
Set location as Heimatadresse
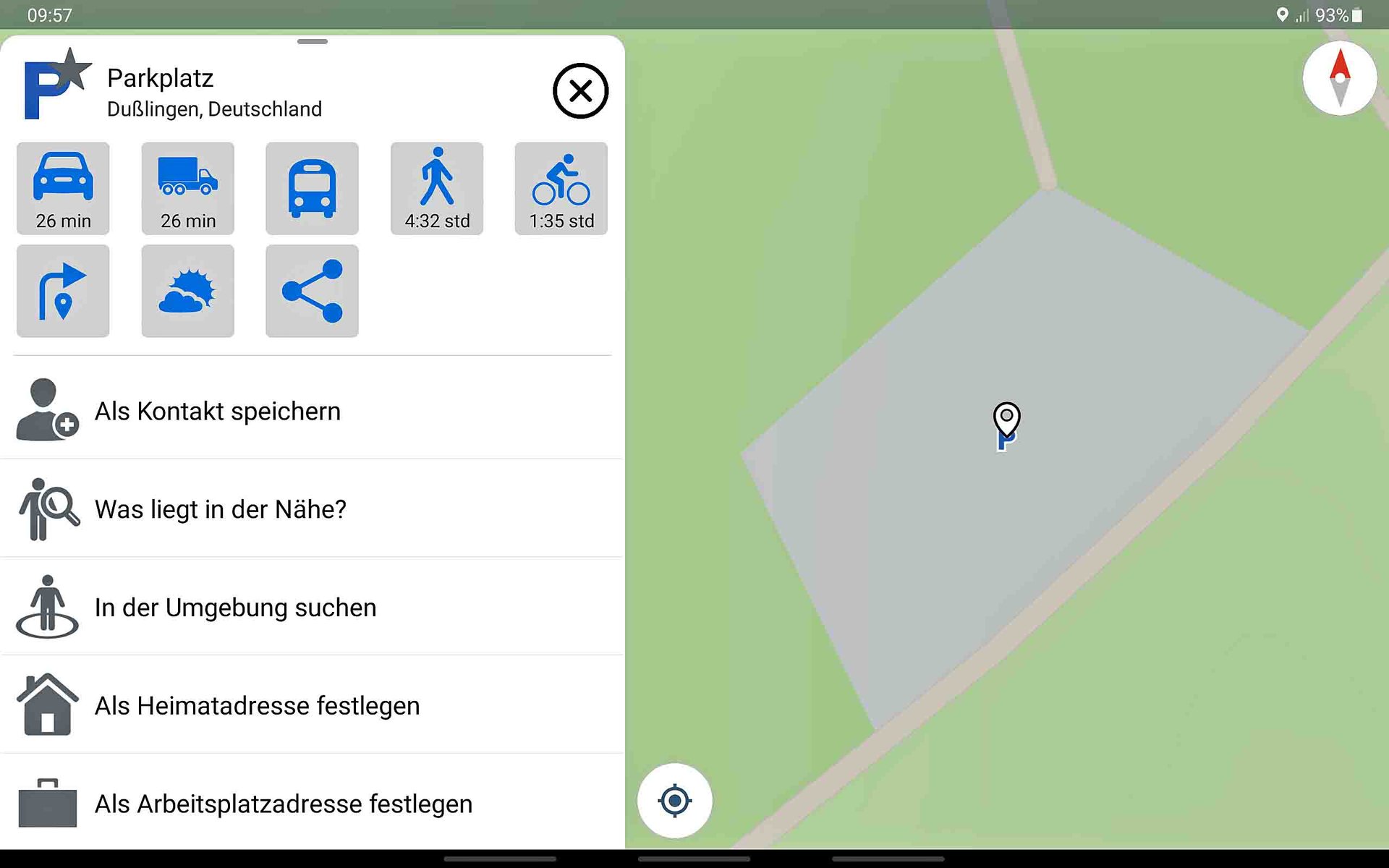pos(313,705)
